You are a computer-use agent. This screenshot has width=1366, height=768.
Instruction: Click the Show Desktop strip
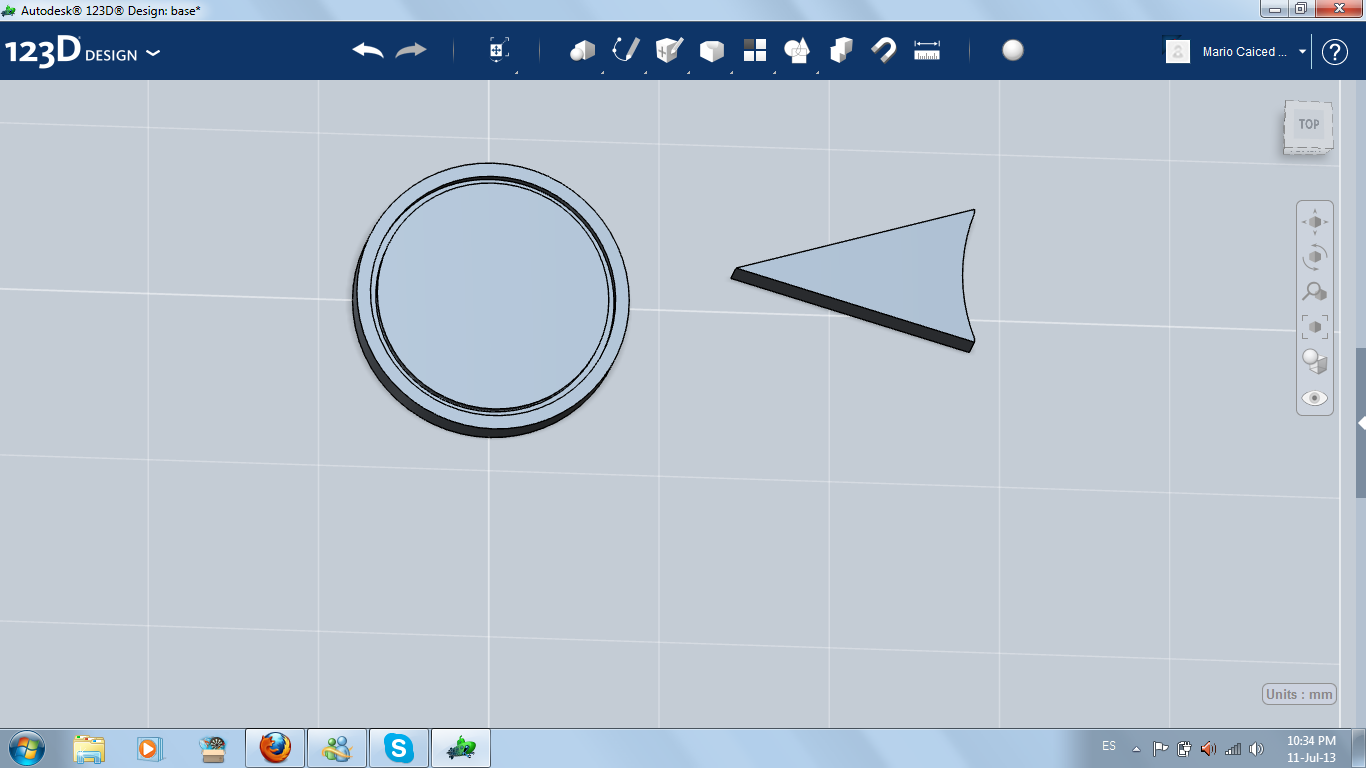pyautogui.click(x=1359, y=748)
